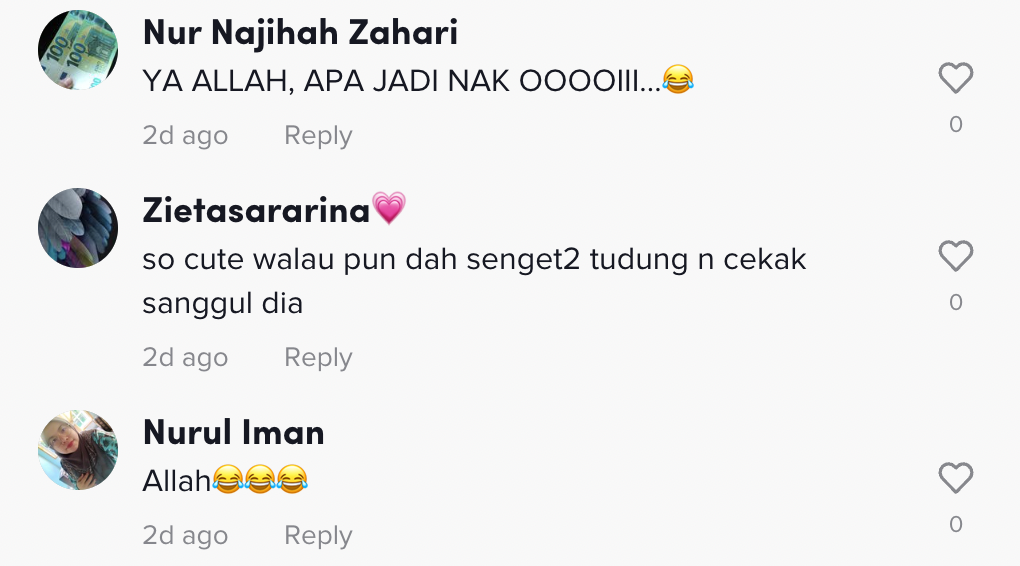The height and width of the screenshot is (566, 1020).
Task: Go to the Nurul Iman username
Action: click(234, 433)
